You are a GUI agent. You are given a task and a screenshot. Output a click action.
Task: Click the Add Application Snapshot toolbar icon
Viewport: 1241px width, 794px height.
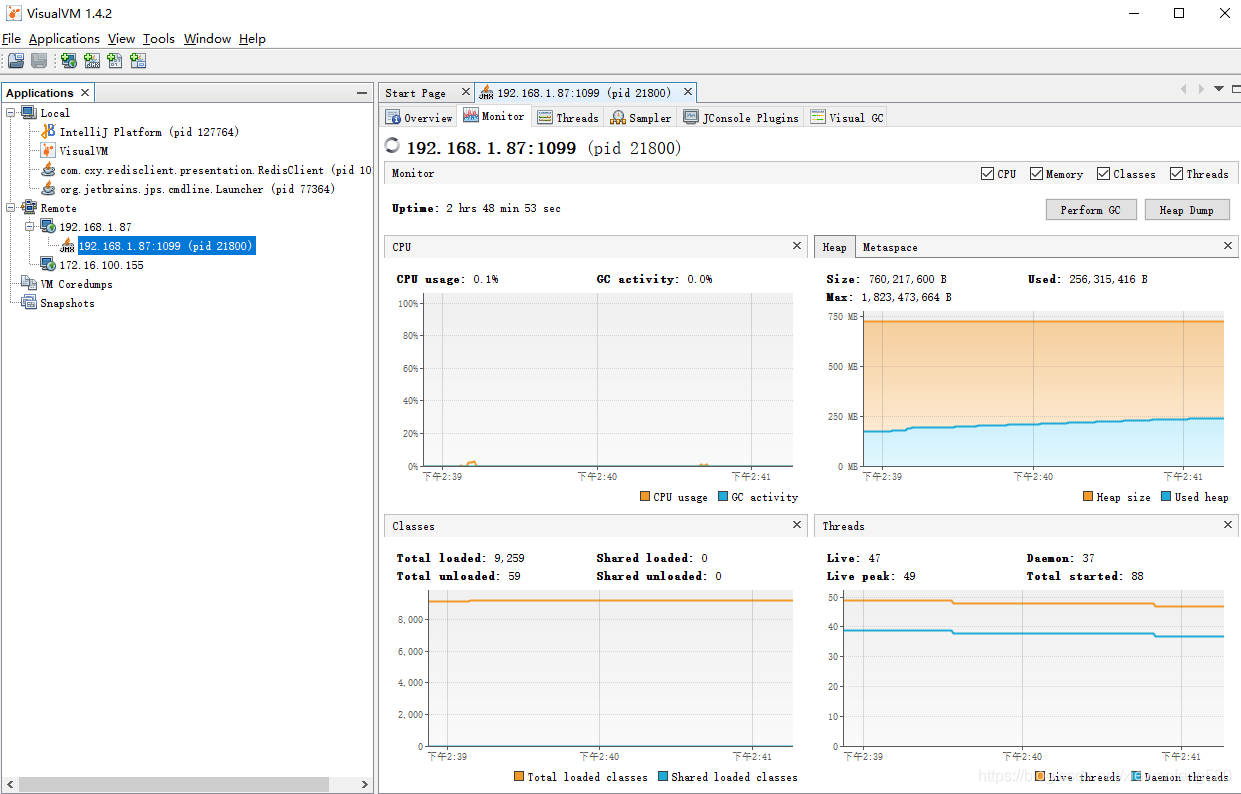pos(138,61)
